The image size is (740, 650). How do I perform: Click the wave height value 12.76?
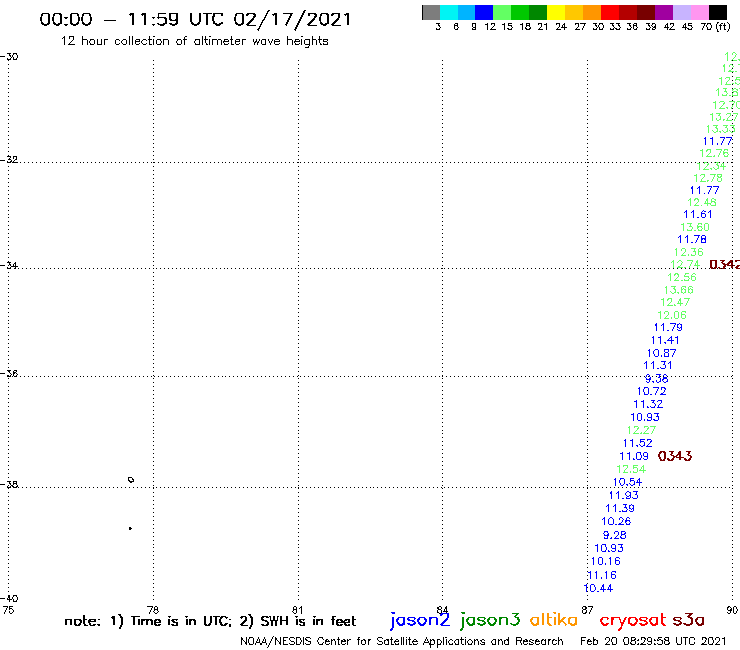(714, 153)
